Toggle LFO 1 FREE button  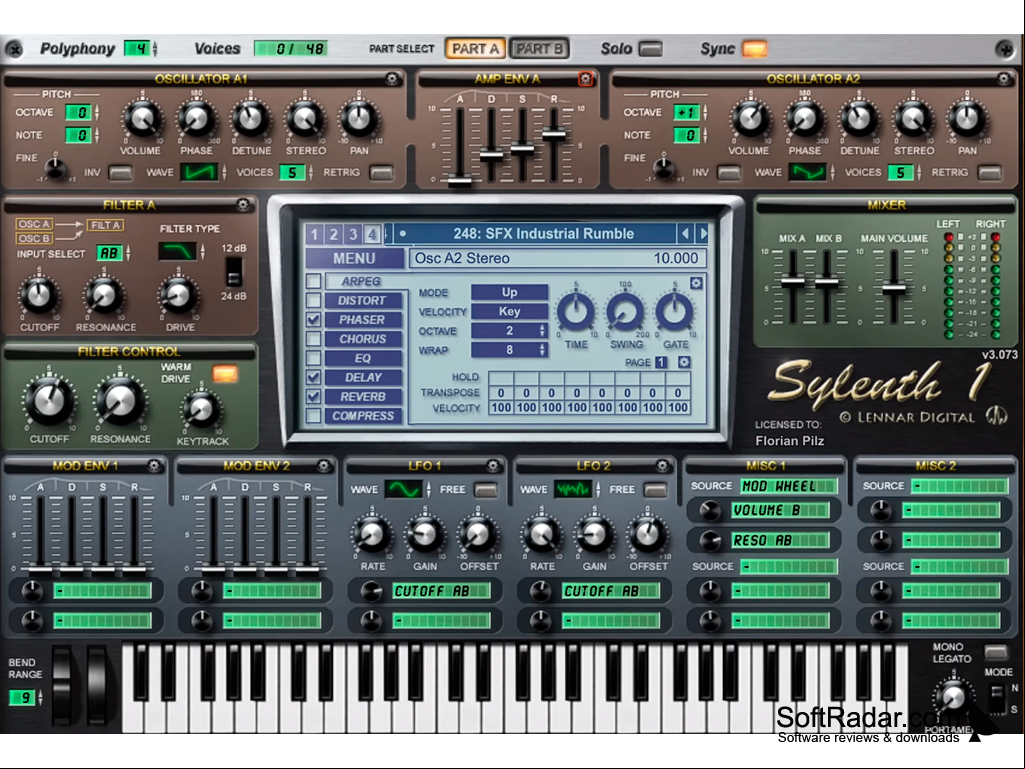tap(486, 489)
